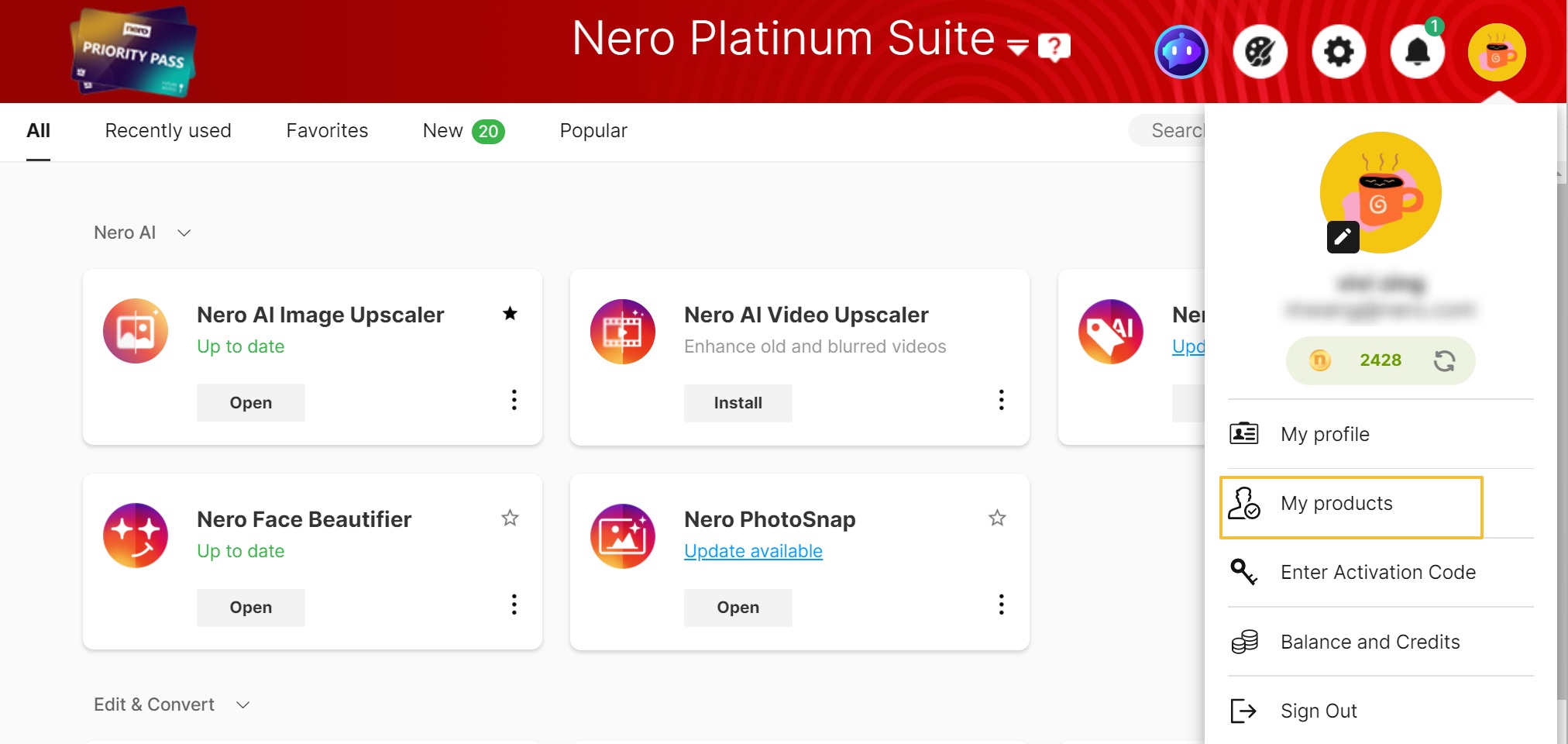Viewport: 1568px width, 744px height.
Task: Click the Nero PhotoSnap icon
Action: tap(623, 536)
